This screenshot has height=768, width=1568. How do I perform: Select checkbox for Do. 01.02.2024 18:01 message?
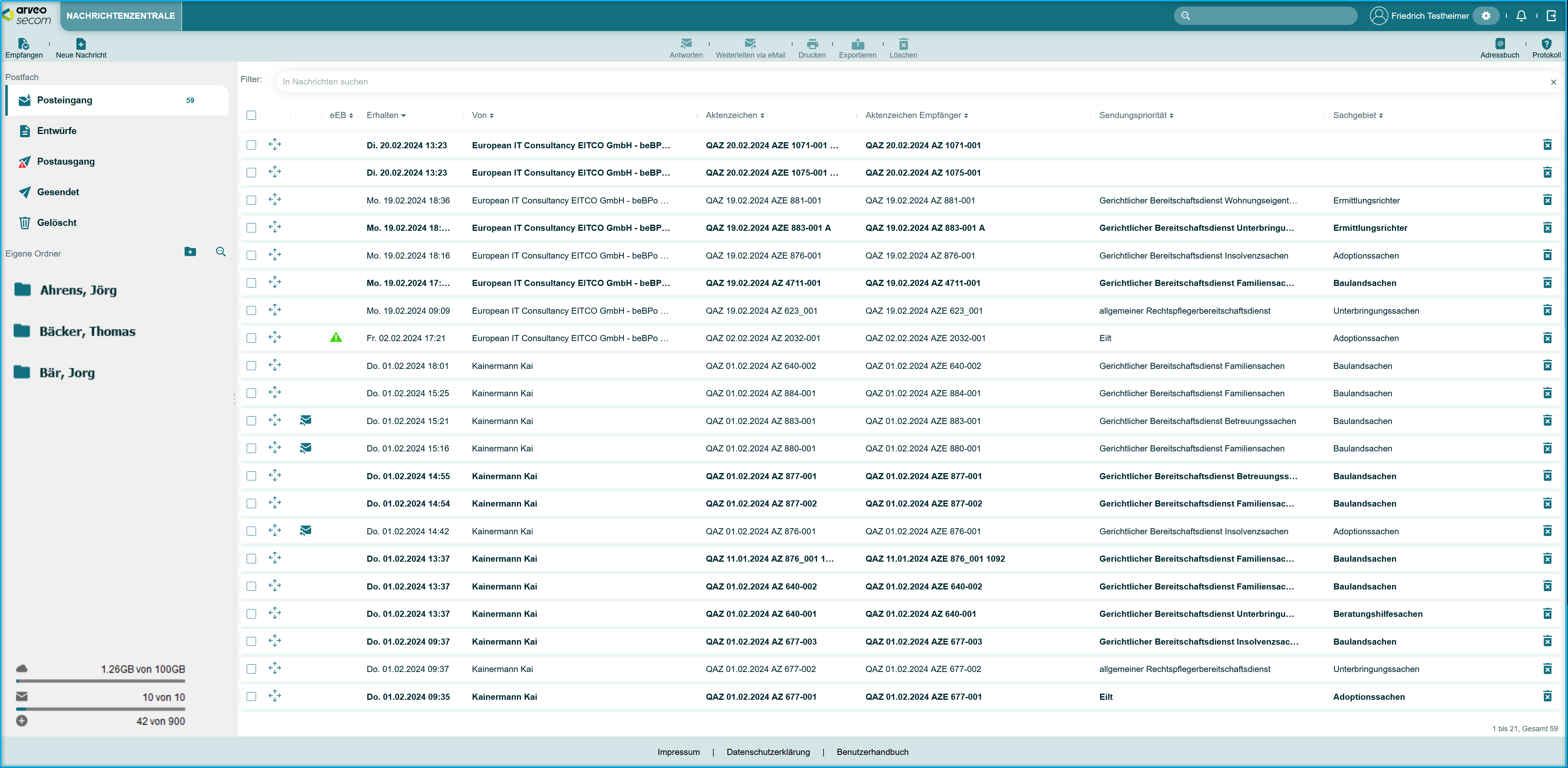252,366
